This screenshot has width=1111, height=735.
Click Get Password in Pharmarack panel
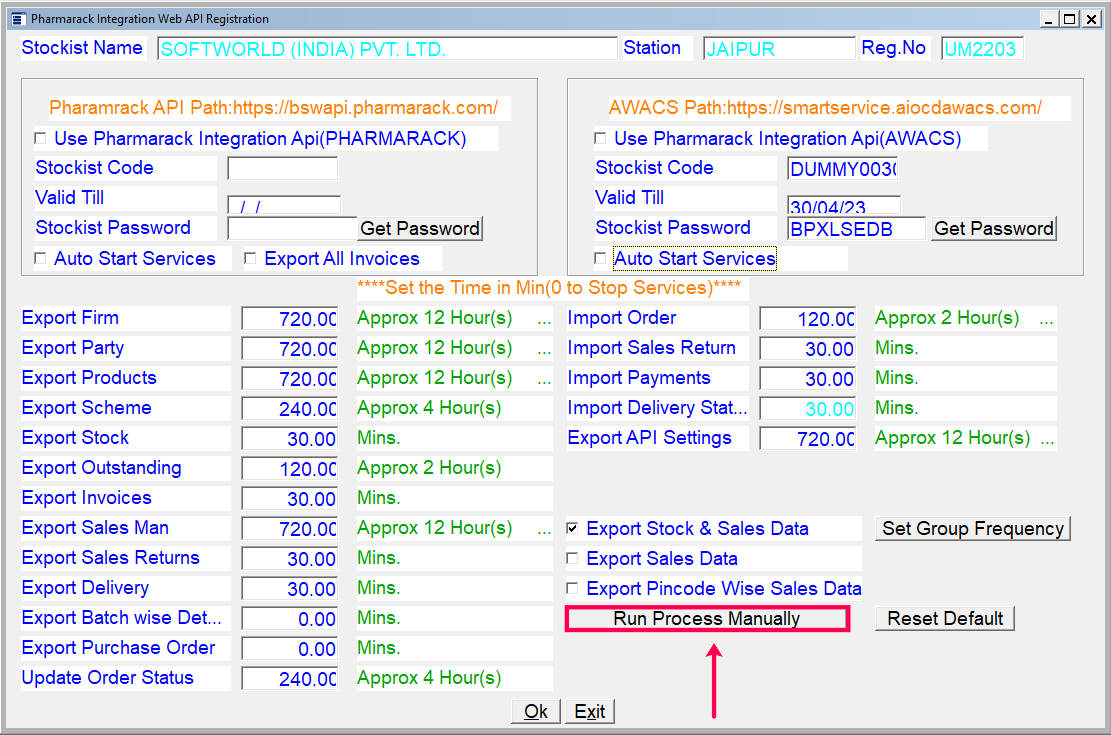tap(420, 228)
